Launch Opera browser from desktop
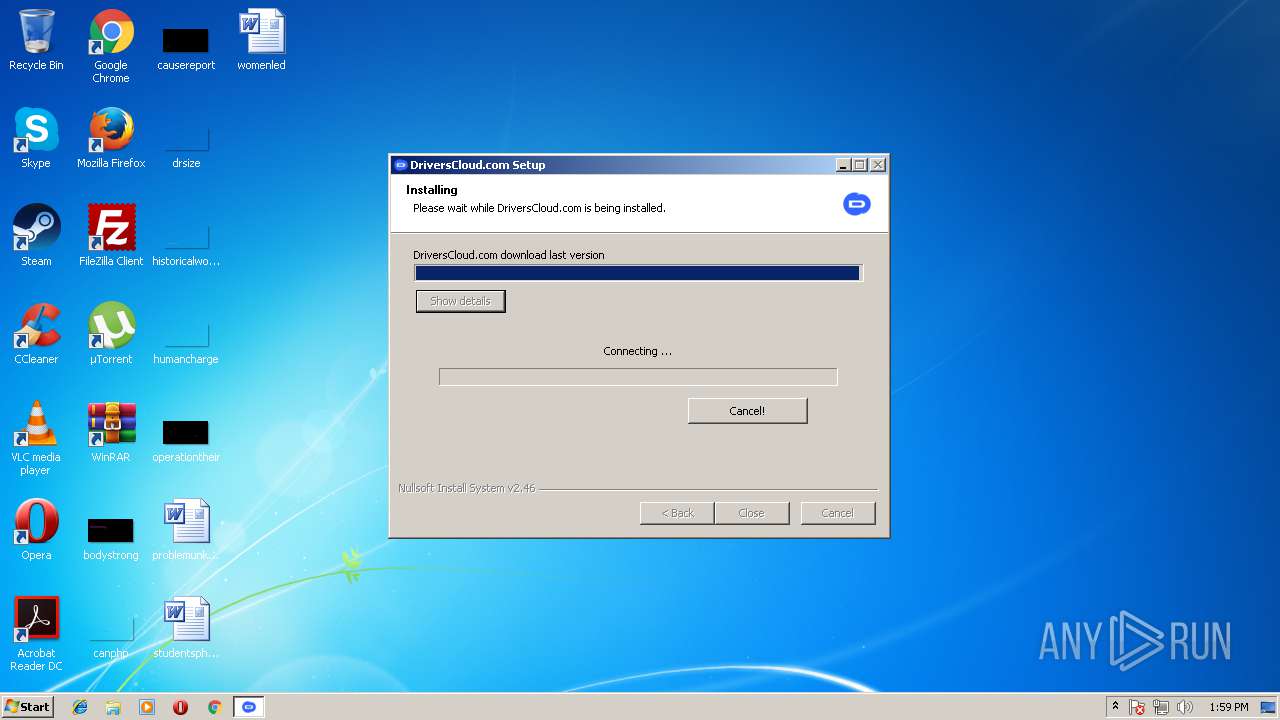Image resolution: width=1280 pixels, height=720 pixels. tap(36, 531)
